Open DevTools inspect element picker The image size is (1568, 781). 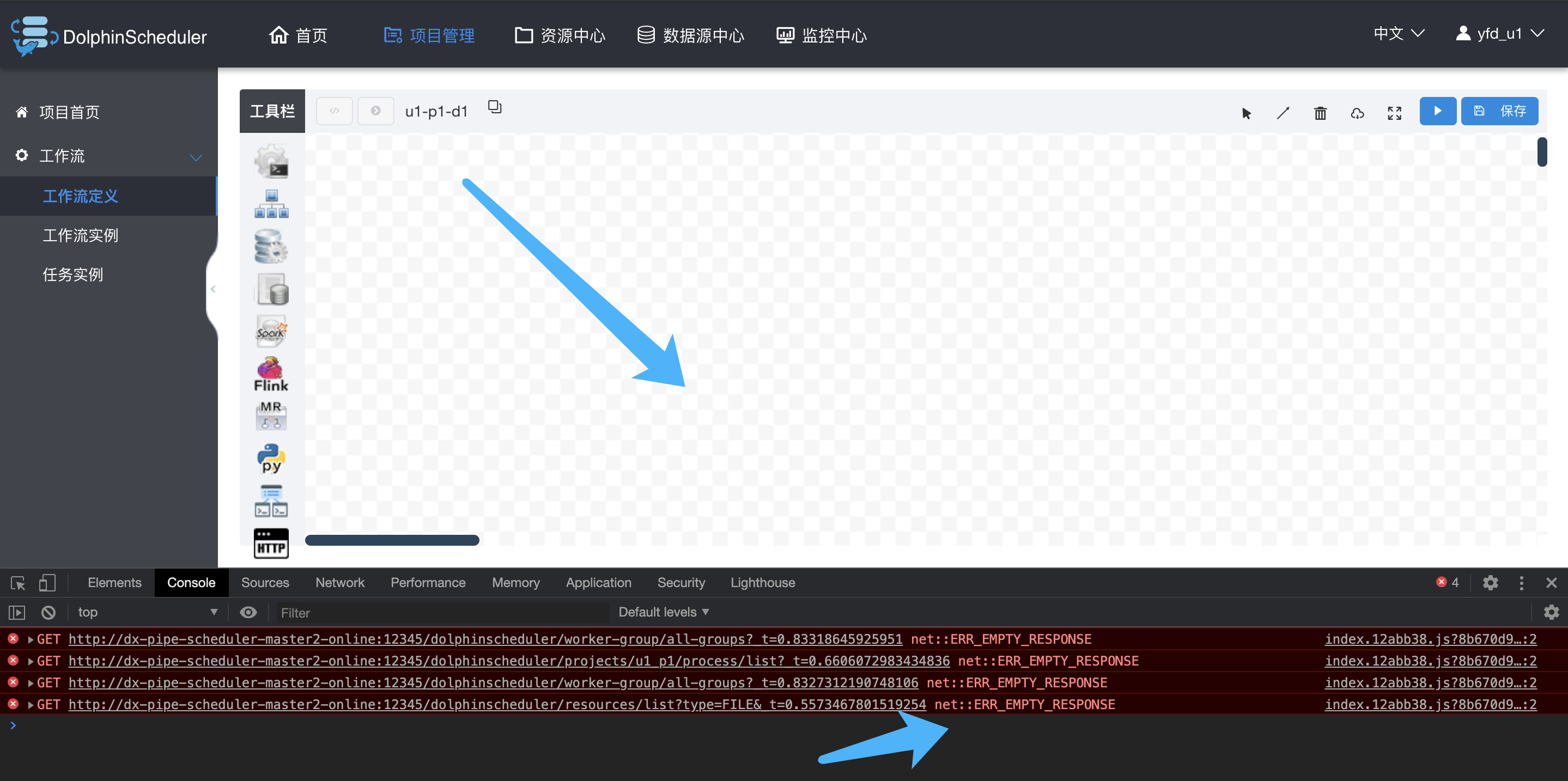(x=17, y=583)
